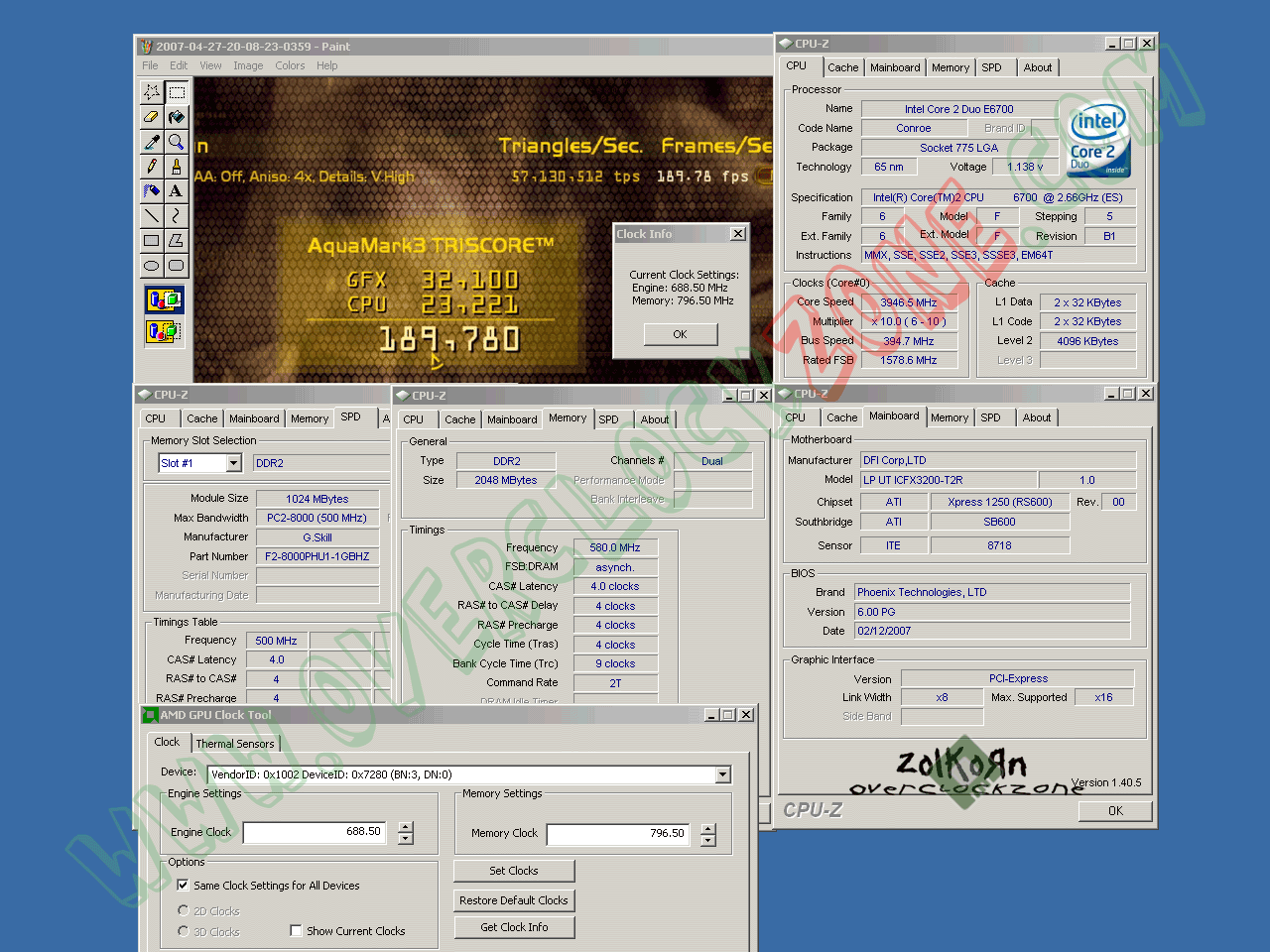Click the Set Clocks button
Viewport: 1270px width, 952px height.
coord(514,871)
